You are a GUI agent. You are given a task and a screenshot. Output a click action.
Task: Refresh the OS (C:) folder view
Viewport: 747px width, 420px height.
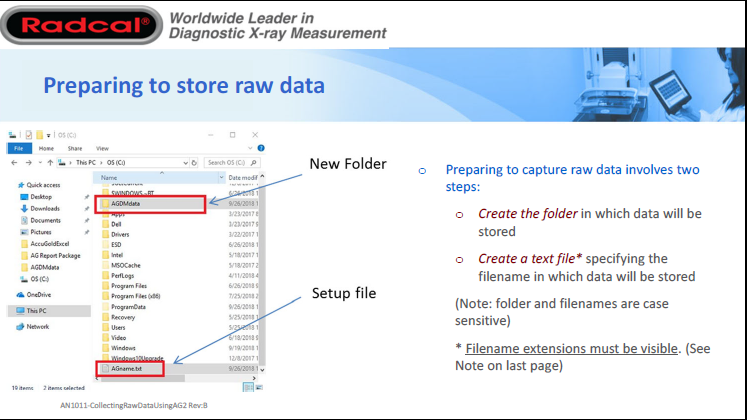pyautogui.click(x=194, y=163)
